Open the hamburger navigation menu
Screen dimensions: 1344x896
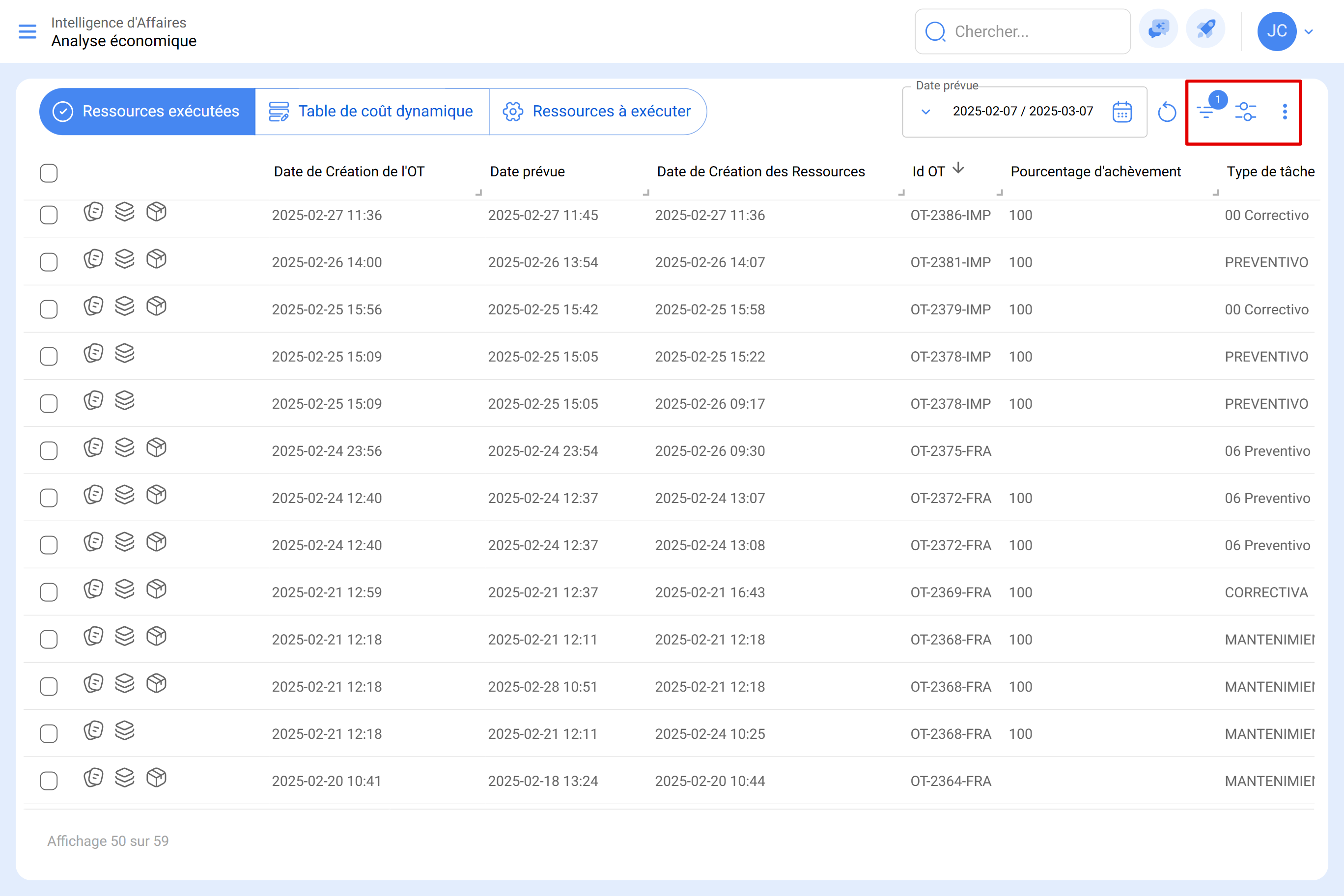tap(27, 31)
